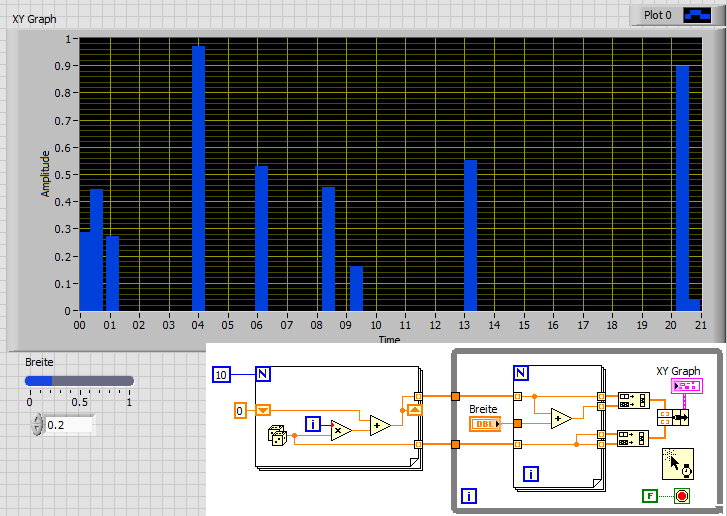
Task: Click the upper auto-indexing output tunnel of first loop
Action: click(x=418, y=396)
